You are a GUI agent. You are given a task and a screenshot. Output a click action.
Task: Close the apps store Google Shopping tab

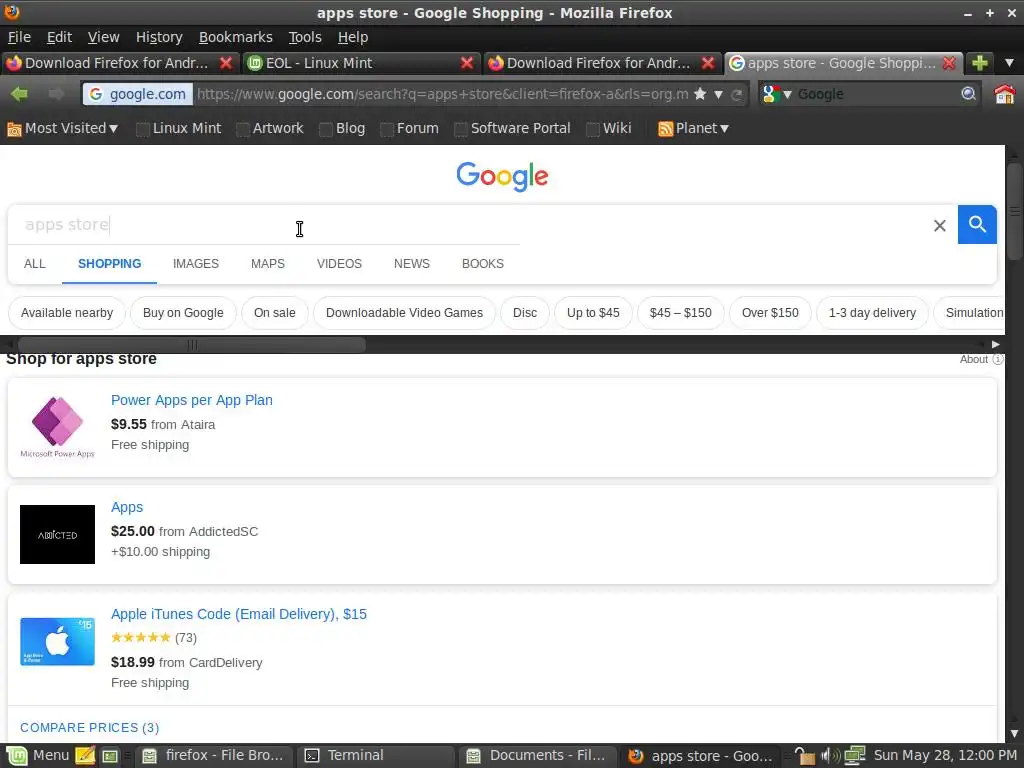click(949, 63)
